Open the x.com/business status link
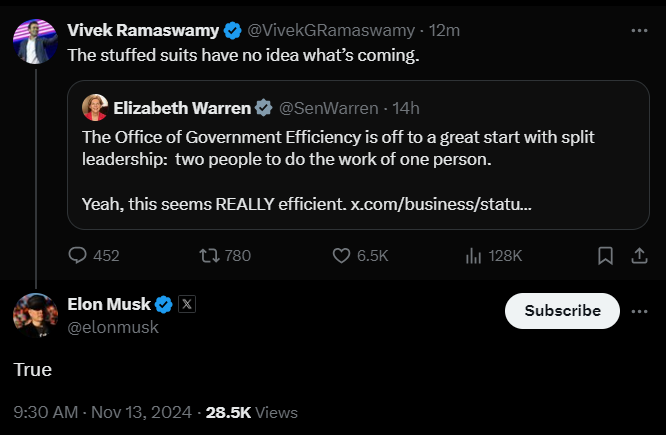 click(441, 204)
